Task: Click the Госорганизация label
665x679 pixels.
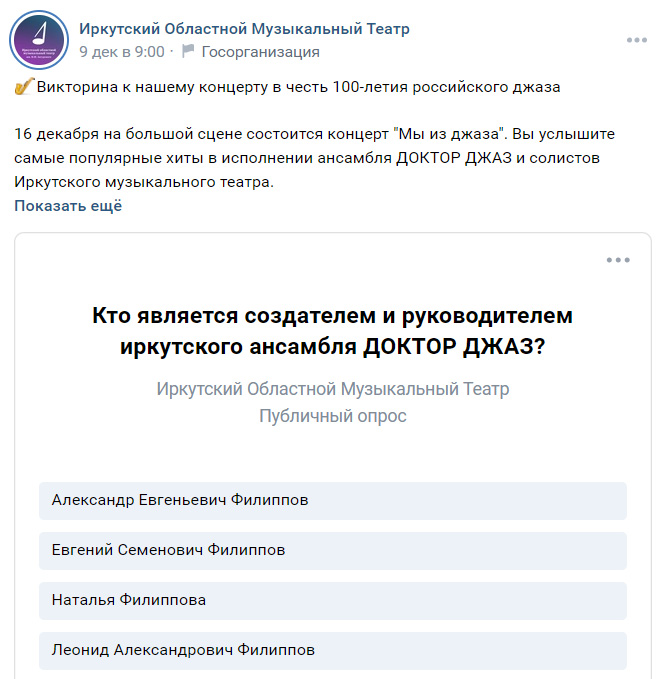Action: [261, 52]
